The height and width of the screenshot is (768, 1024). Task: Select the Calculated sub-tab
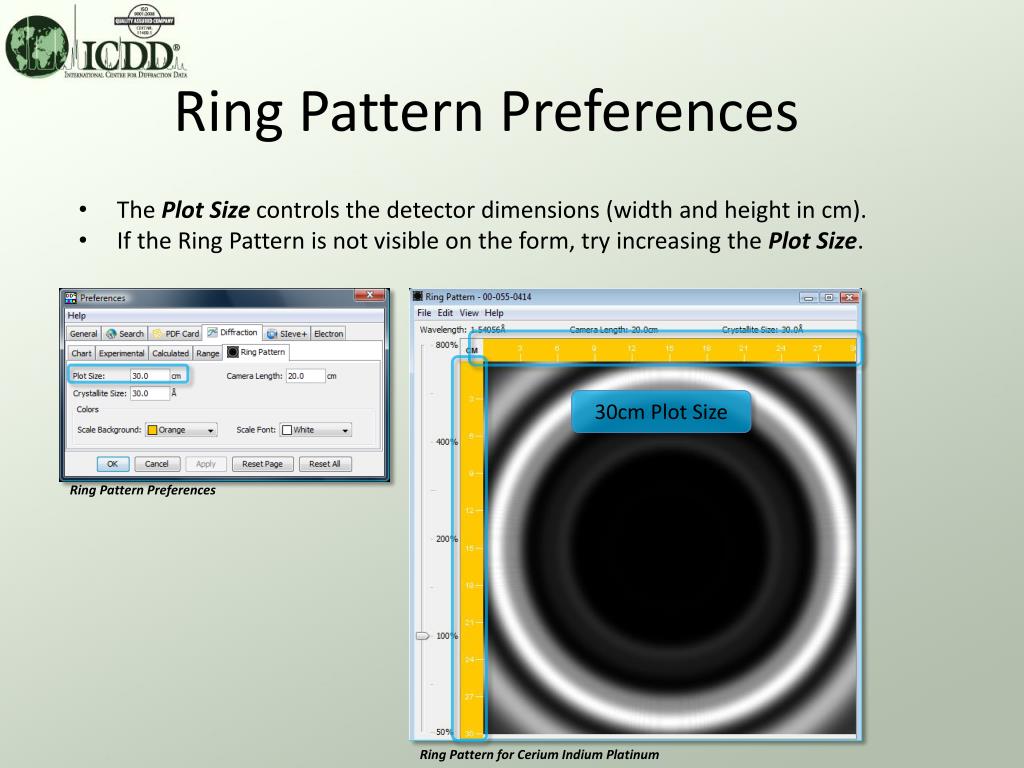click(x=170, y=353)
